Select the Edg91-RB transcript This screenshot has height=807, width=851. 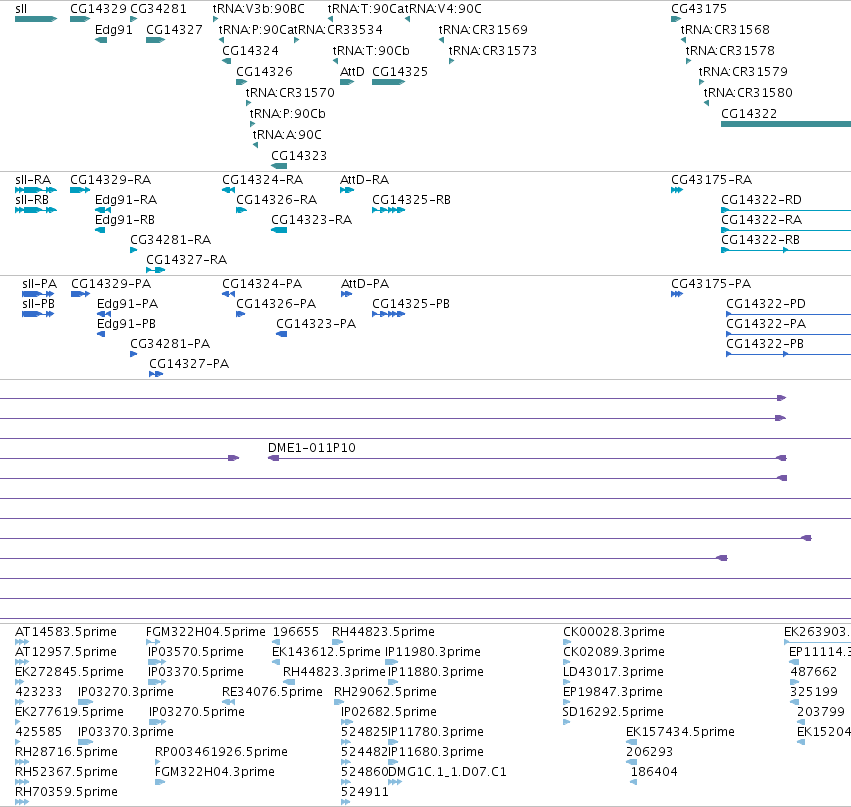coord(100,230)
